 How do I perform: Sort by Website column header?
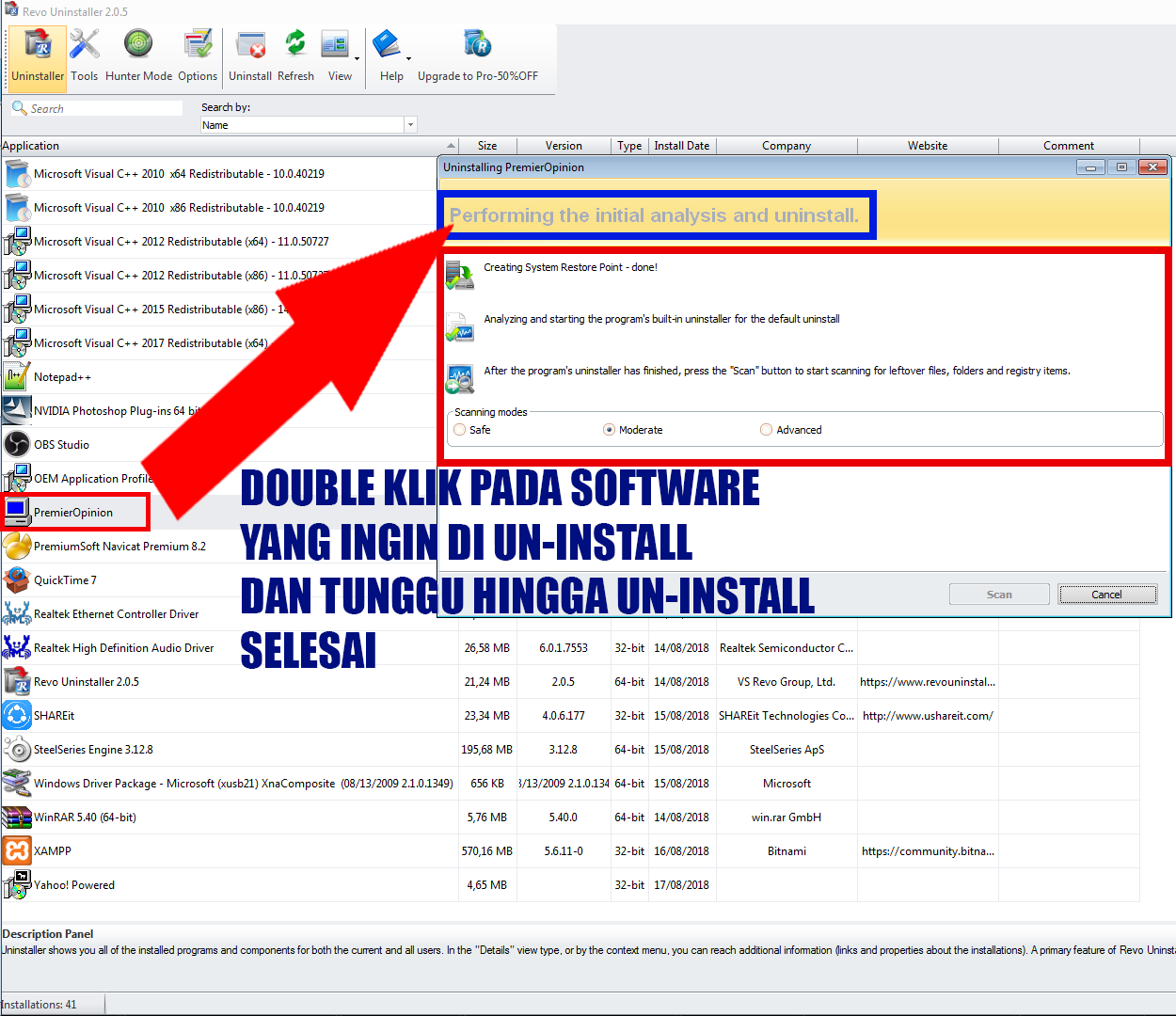[x=928, y=146]
